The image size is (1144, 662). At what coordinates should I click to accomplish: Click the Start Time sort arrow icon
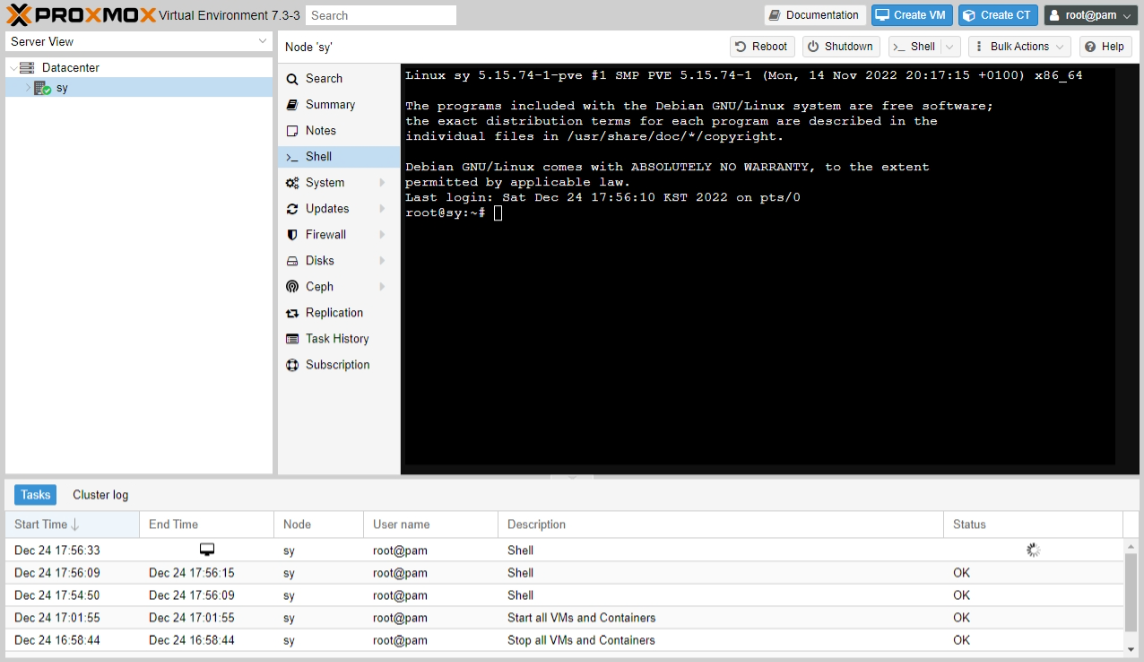pos(75,524)
